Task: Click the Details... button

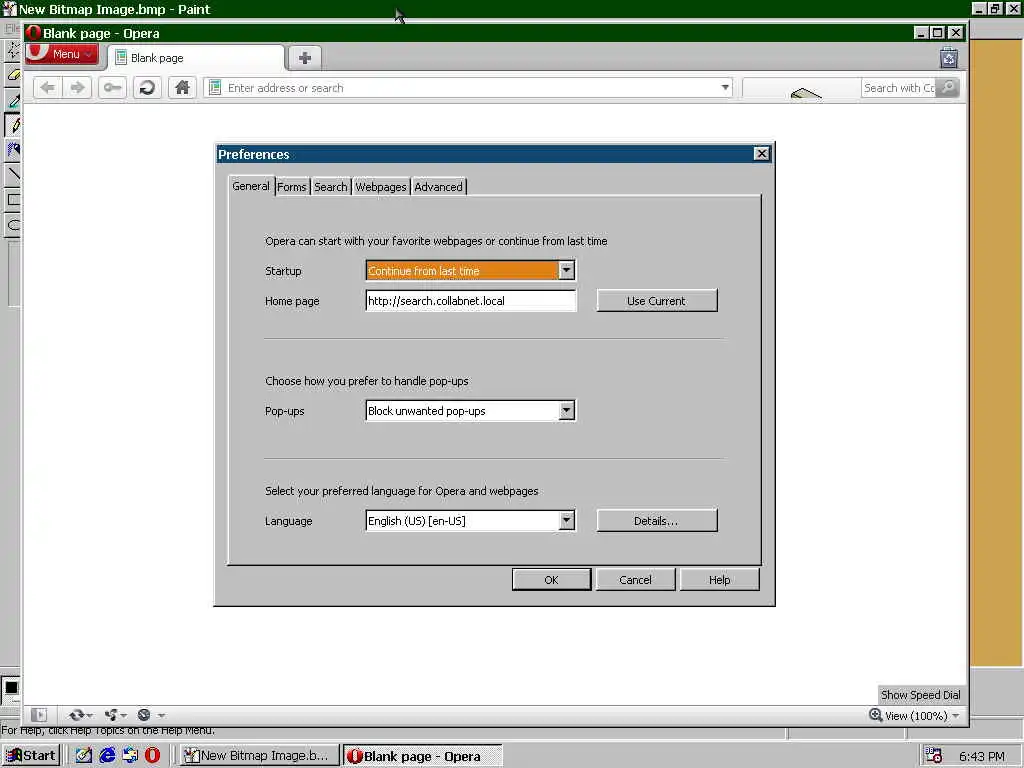Action: point(656,520)
